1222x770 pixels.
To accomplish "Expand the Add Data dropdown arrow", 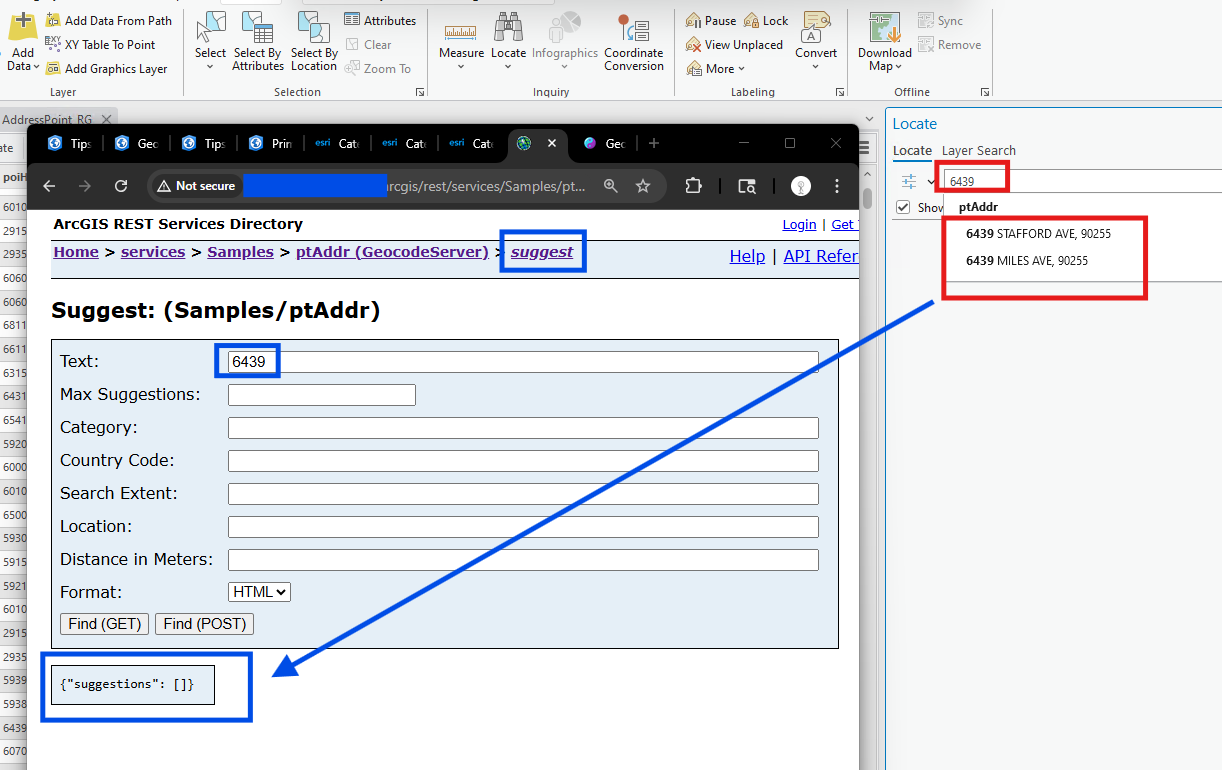I will tap(36, 67).
